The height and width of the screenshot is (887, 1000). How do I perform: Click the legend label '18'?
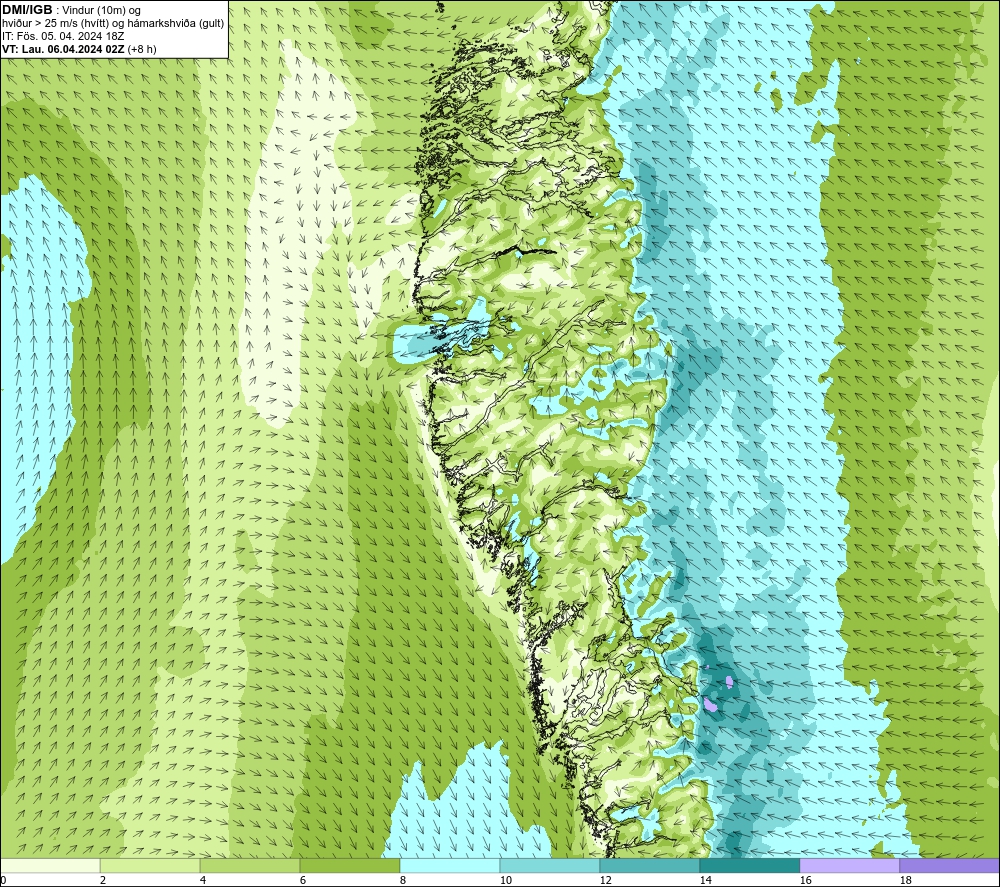906,881
